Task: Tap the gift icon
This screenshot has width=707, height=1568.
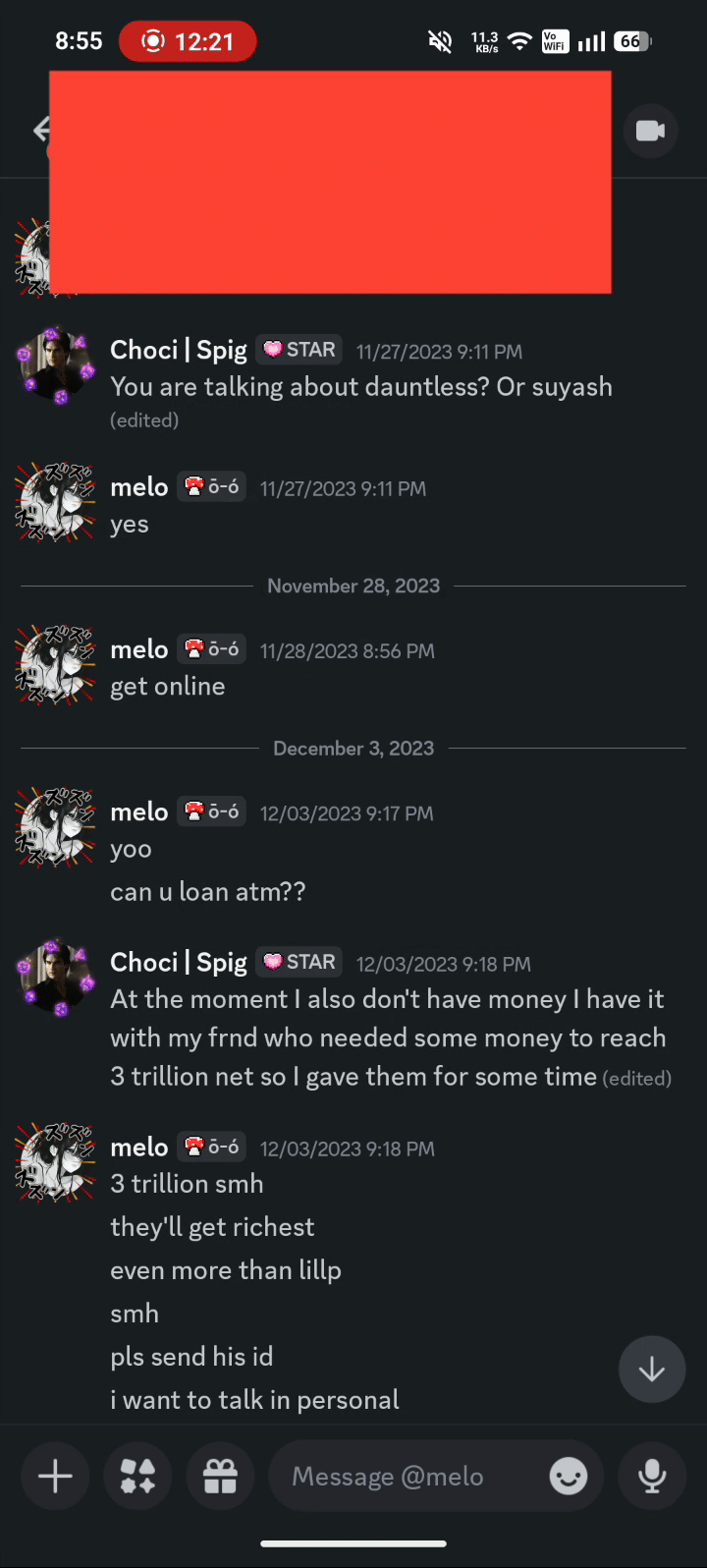Action: pyautogui.click(x=220, y=1476)
